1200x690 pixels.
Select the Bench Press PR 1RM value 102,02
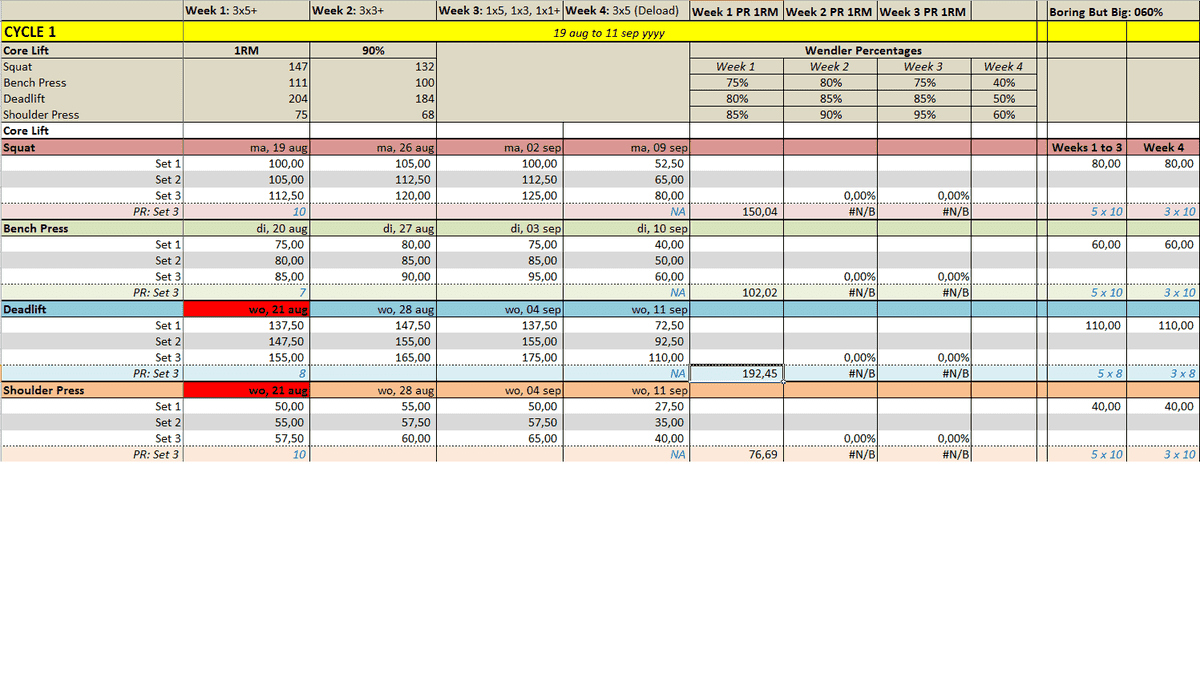point(736,293)
